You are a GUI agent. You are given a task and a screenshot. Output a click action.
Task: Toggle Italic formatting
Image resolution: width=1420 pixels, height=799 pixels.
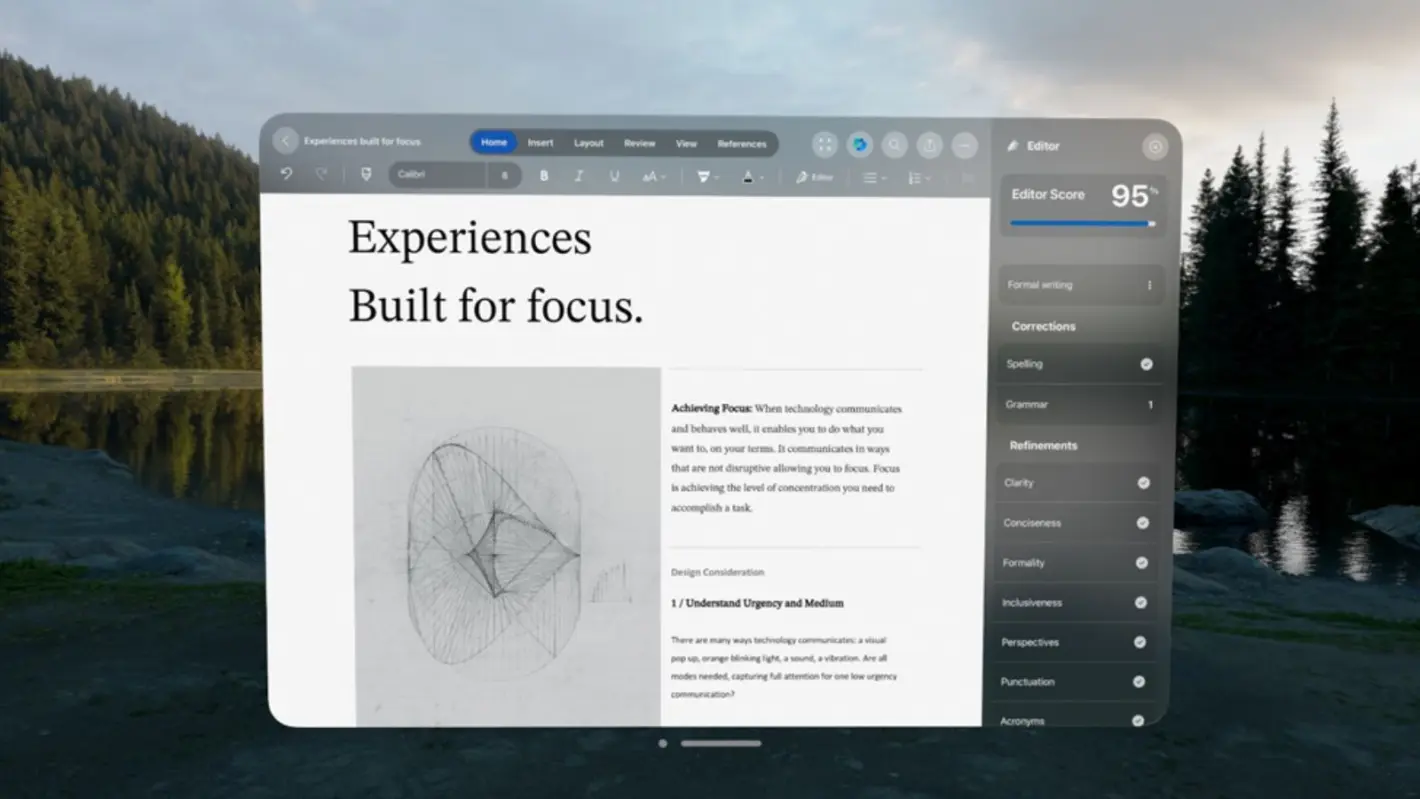579,175
